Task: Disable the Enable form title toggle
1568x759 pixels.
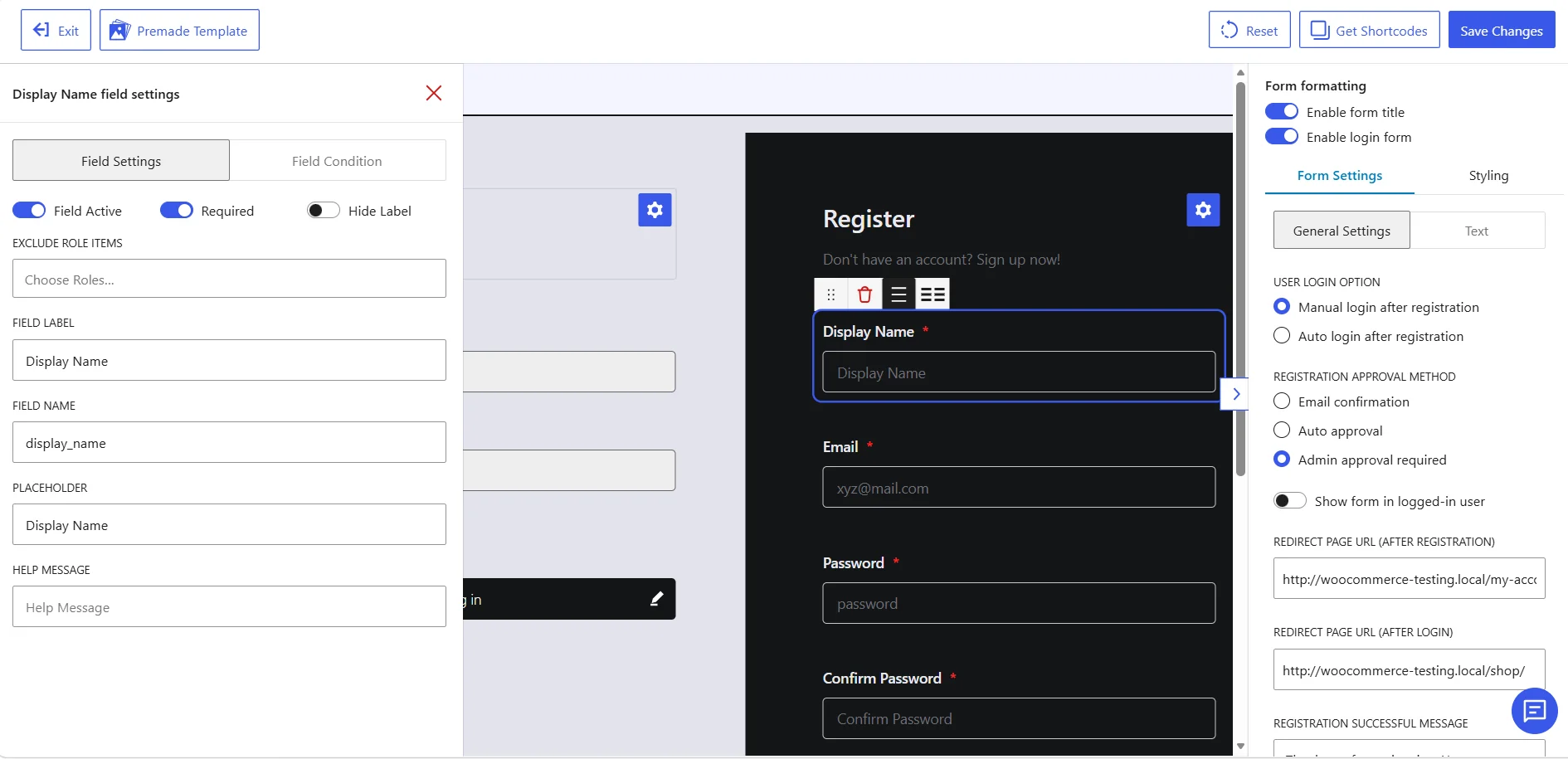Action: [x=1282, y=112]
